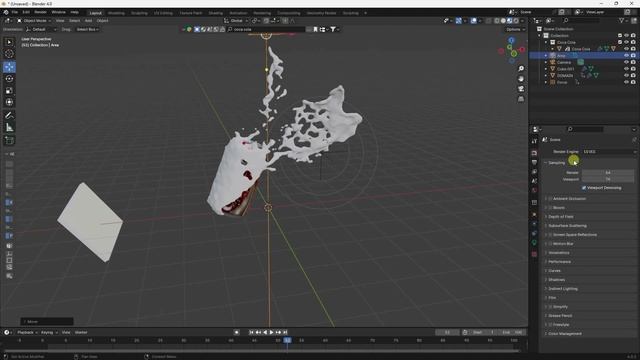
Task: Click the Play animation button
Action: pos(271,332)
